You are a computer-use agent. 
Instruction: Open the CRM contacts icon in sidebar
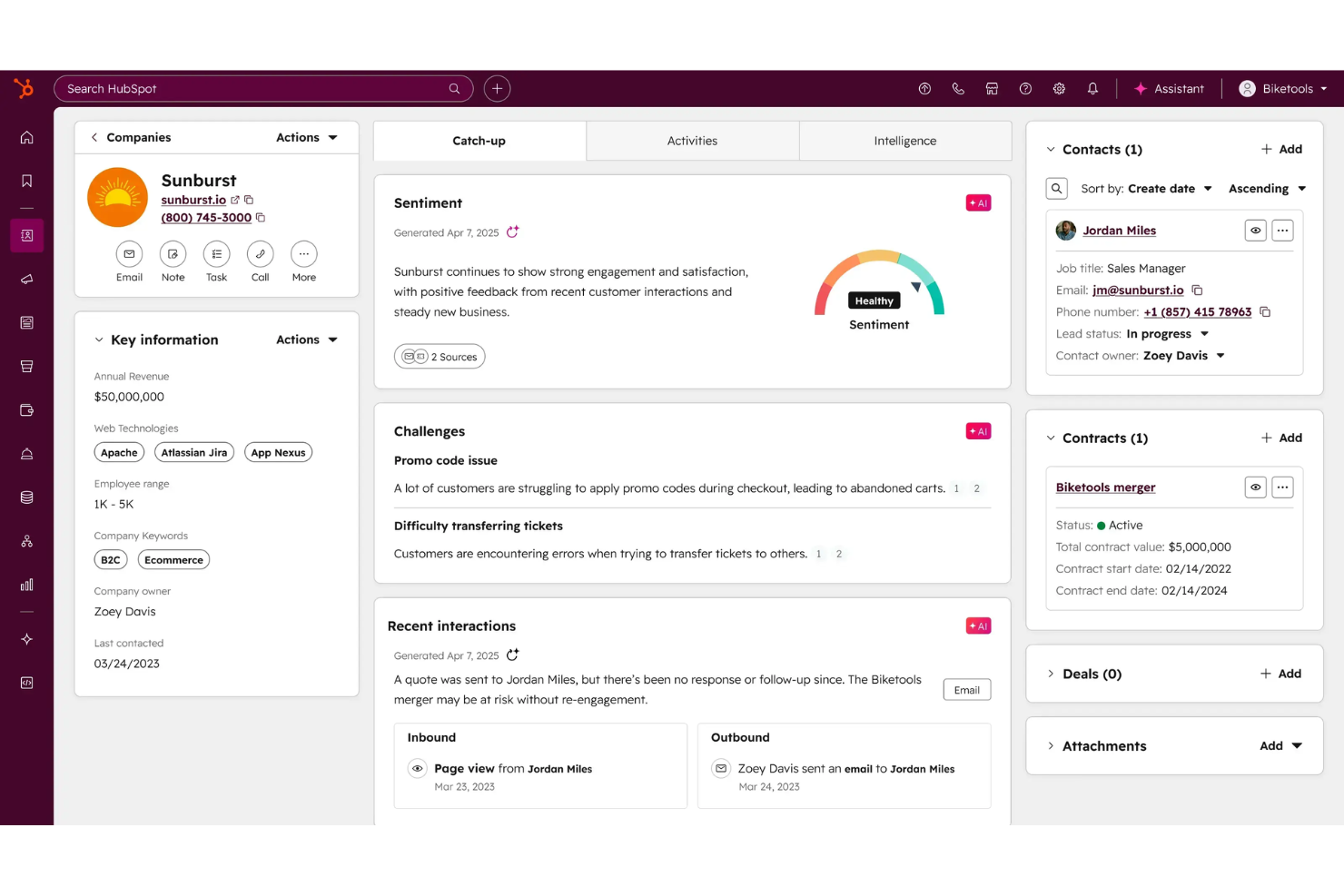[26, 235]
